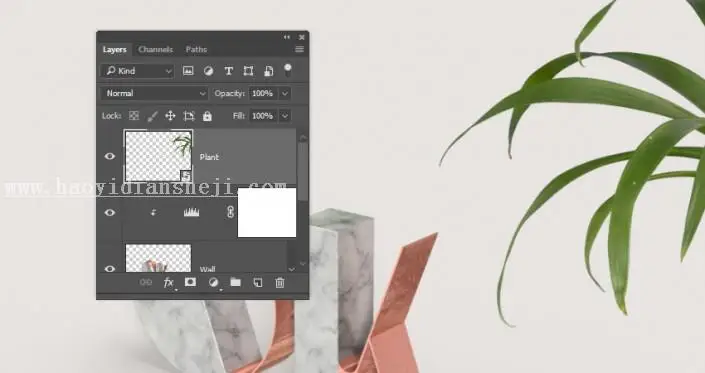This screenshot has width=705, height=373.
Task: Add a layer mask icon
Action: coord(190,282)
